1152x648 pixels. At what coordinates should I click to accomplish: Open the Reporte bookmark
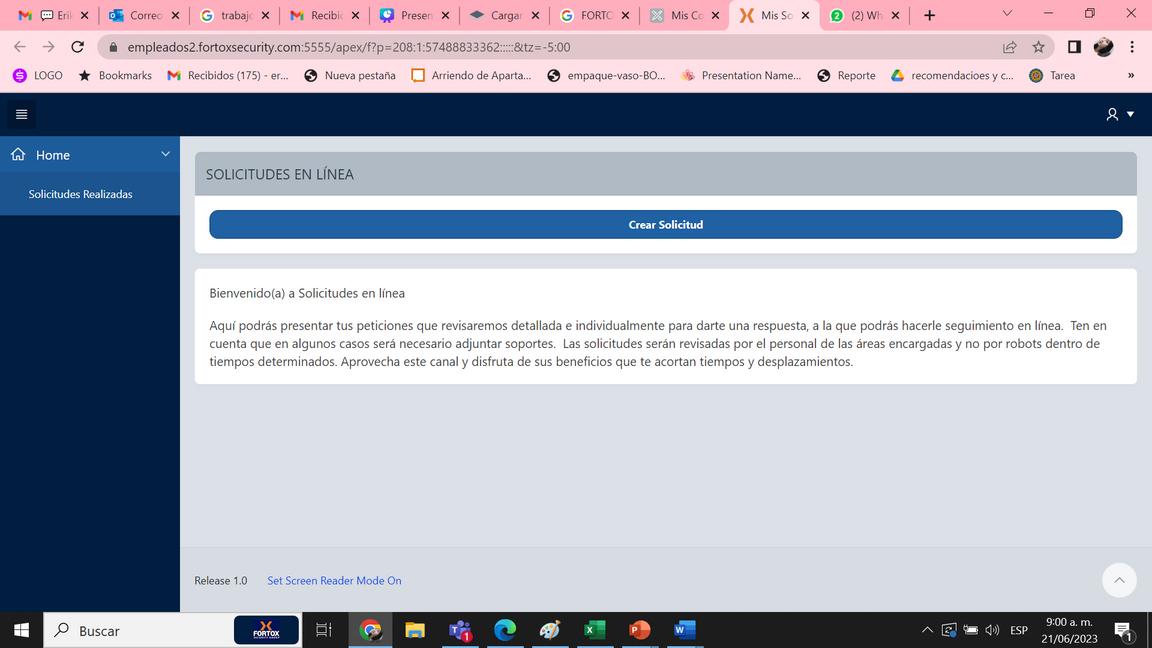[846, 75]
